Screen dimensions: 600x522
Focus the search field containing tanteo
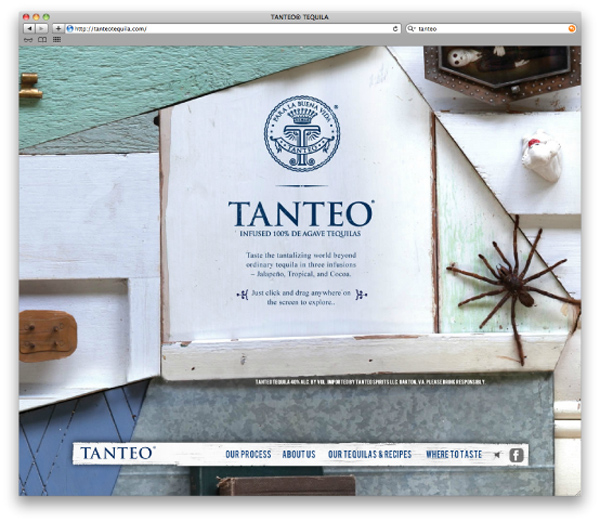point(491,29)
